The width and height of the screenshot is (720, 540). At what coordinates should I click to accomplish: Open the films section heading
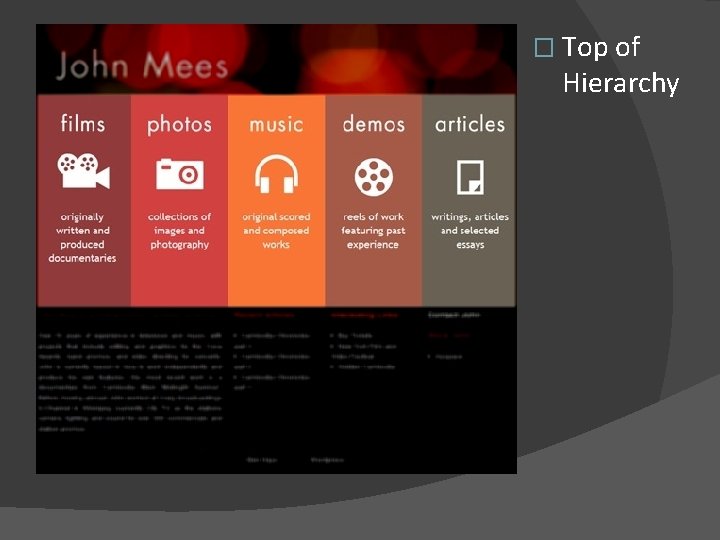[83, 124]
